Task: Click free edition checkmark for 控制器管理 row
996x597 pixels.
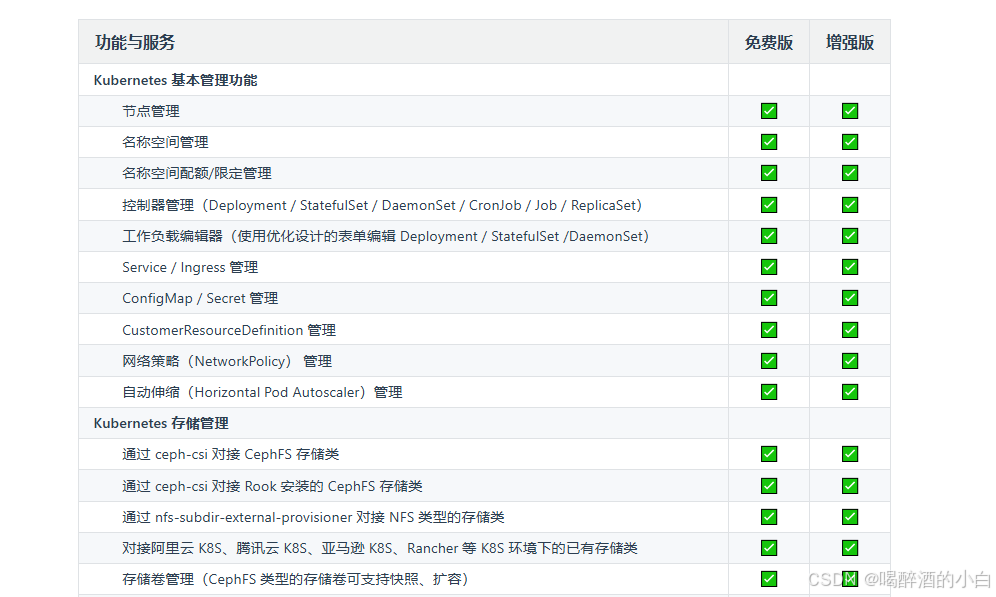Action: [x=768, y=205]
